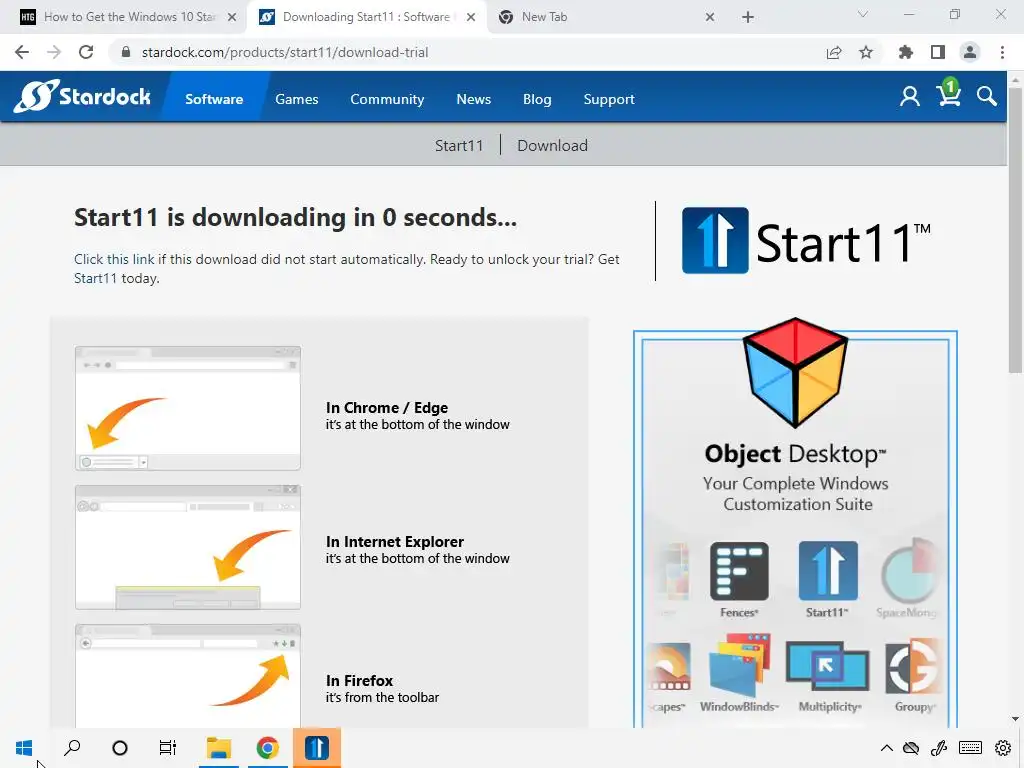
Task: Open Cortana circle on the taskbar
Action: (120, 748)
